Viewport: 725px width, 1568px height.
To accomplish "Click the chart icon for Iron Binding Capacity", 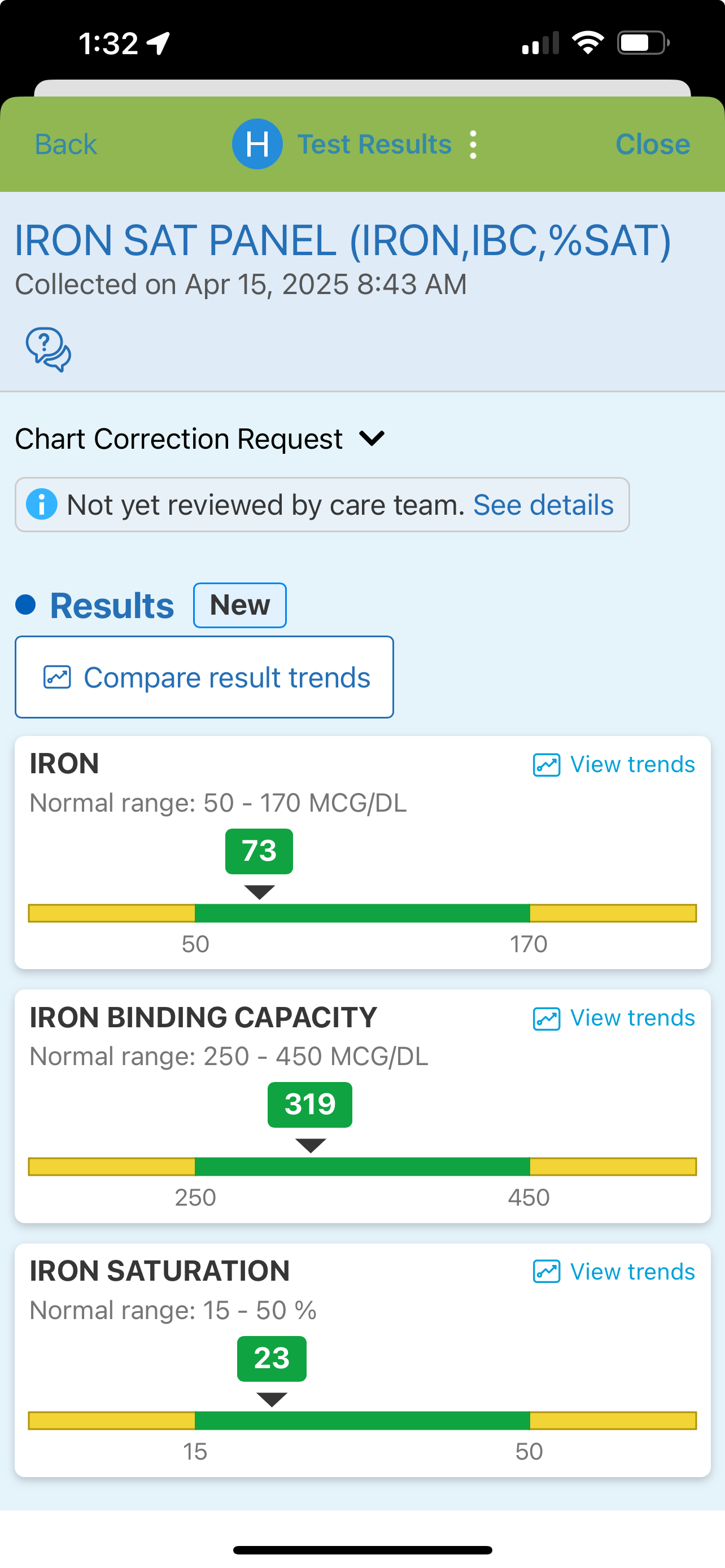I will (x=546, y=1018).
